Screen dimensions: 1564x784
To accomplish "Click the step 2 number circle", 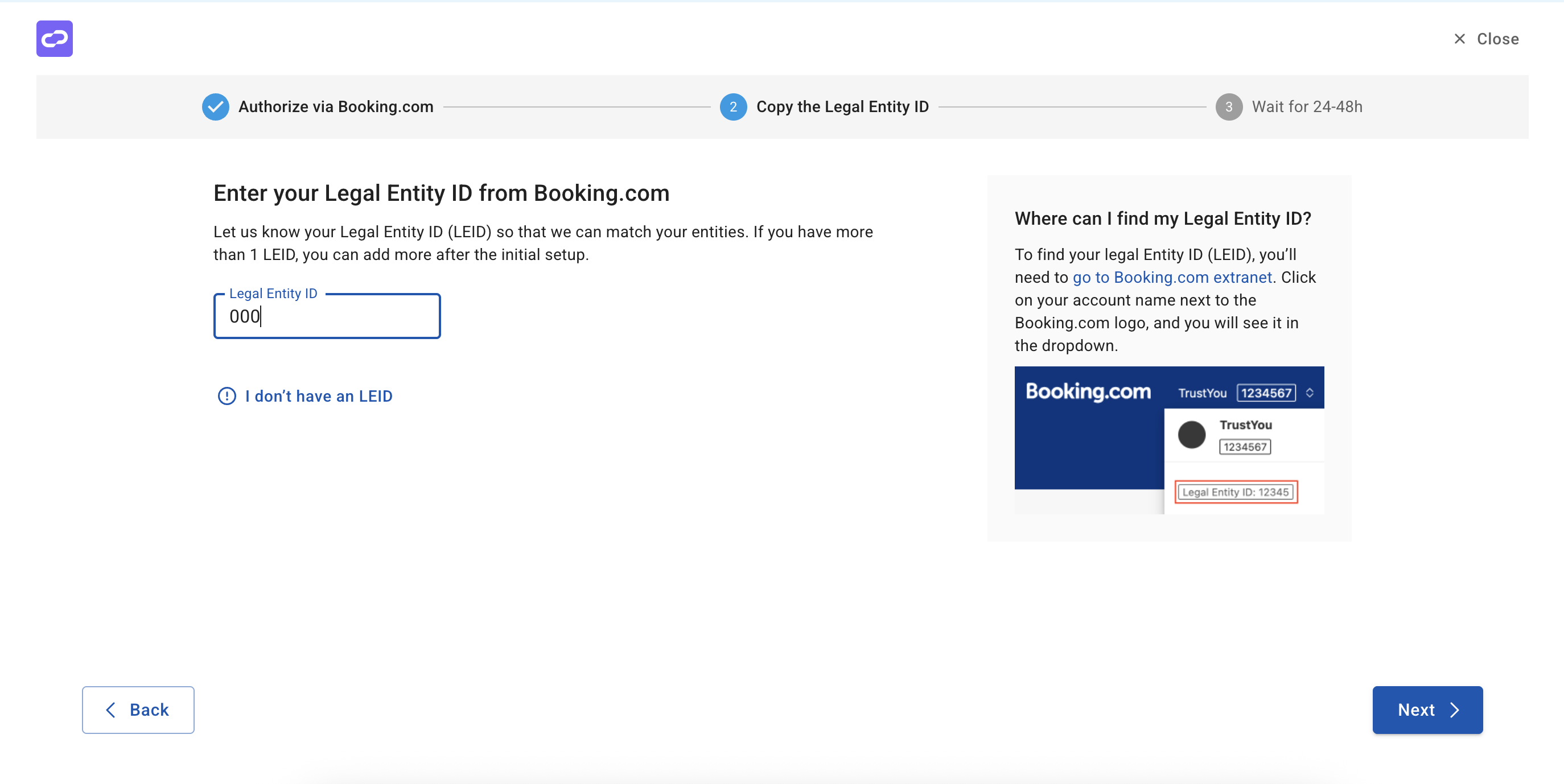I will 734,107.
